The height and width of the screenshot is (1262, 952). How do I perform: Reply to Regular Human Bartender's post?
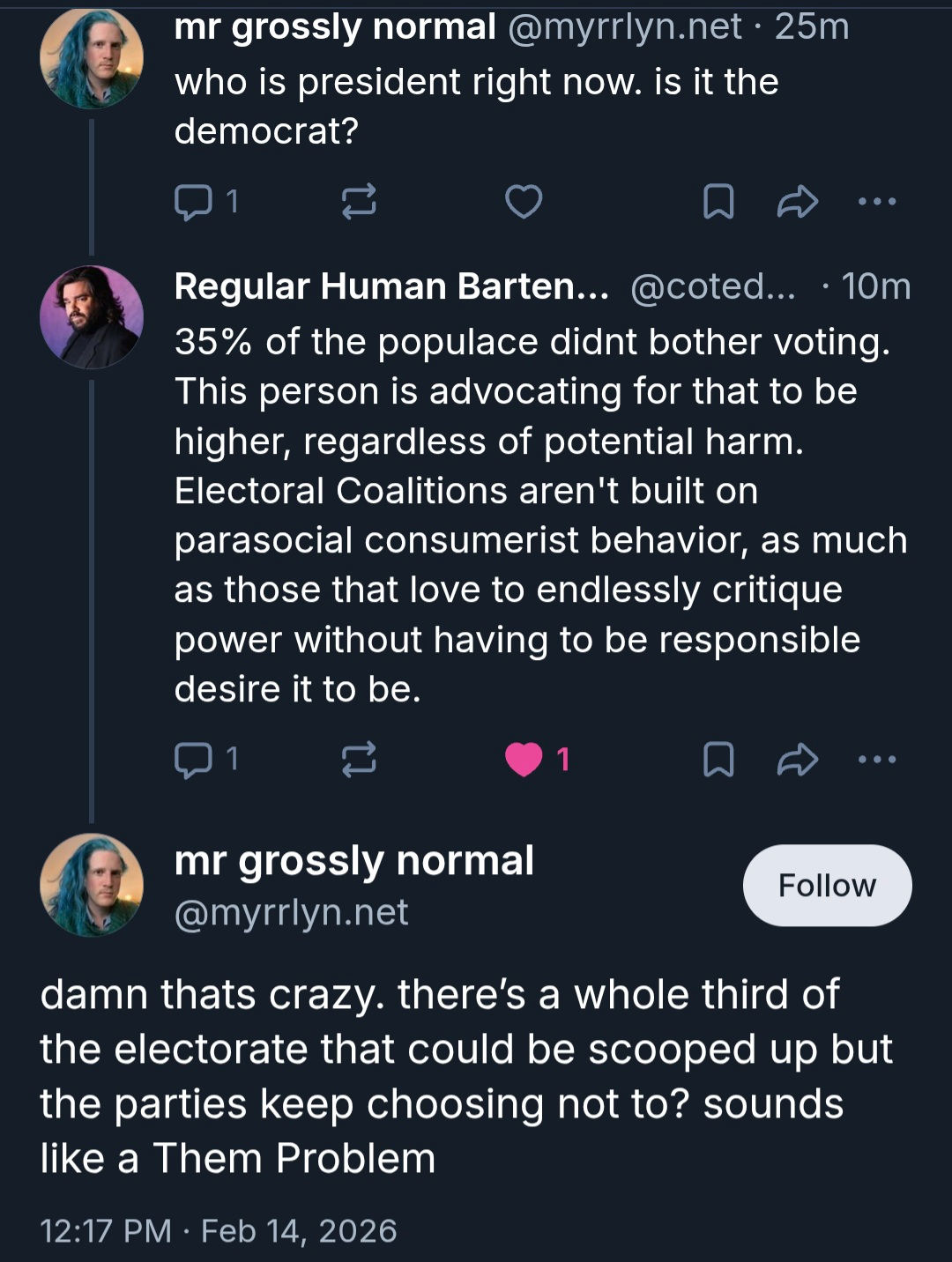(x=194, y=759)
